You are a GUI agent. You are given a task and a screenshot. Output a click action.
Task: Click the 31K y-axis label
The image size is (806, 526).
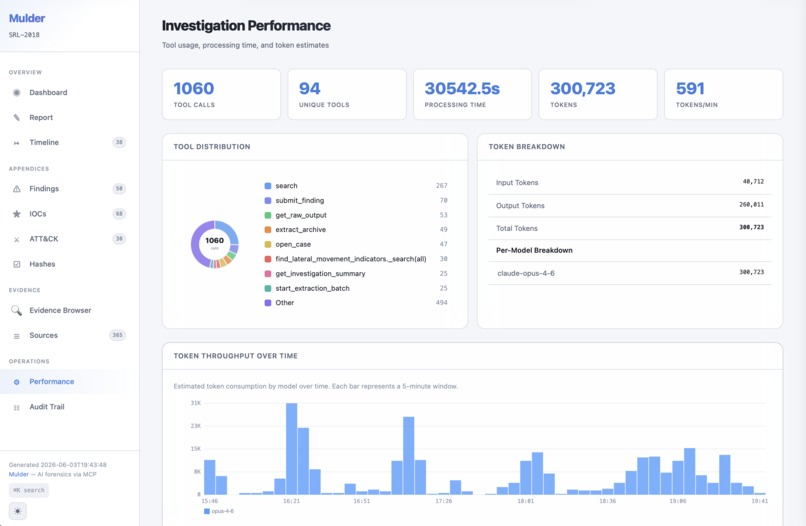196,403
